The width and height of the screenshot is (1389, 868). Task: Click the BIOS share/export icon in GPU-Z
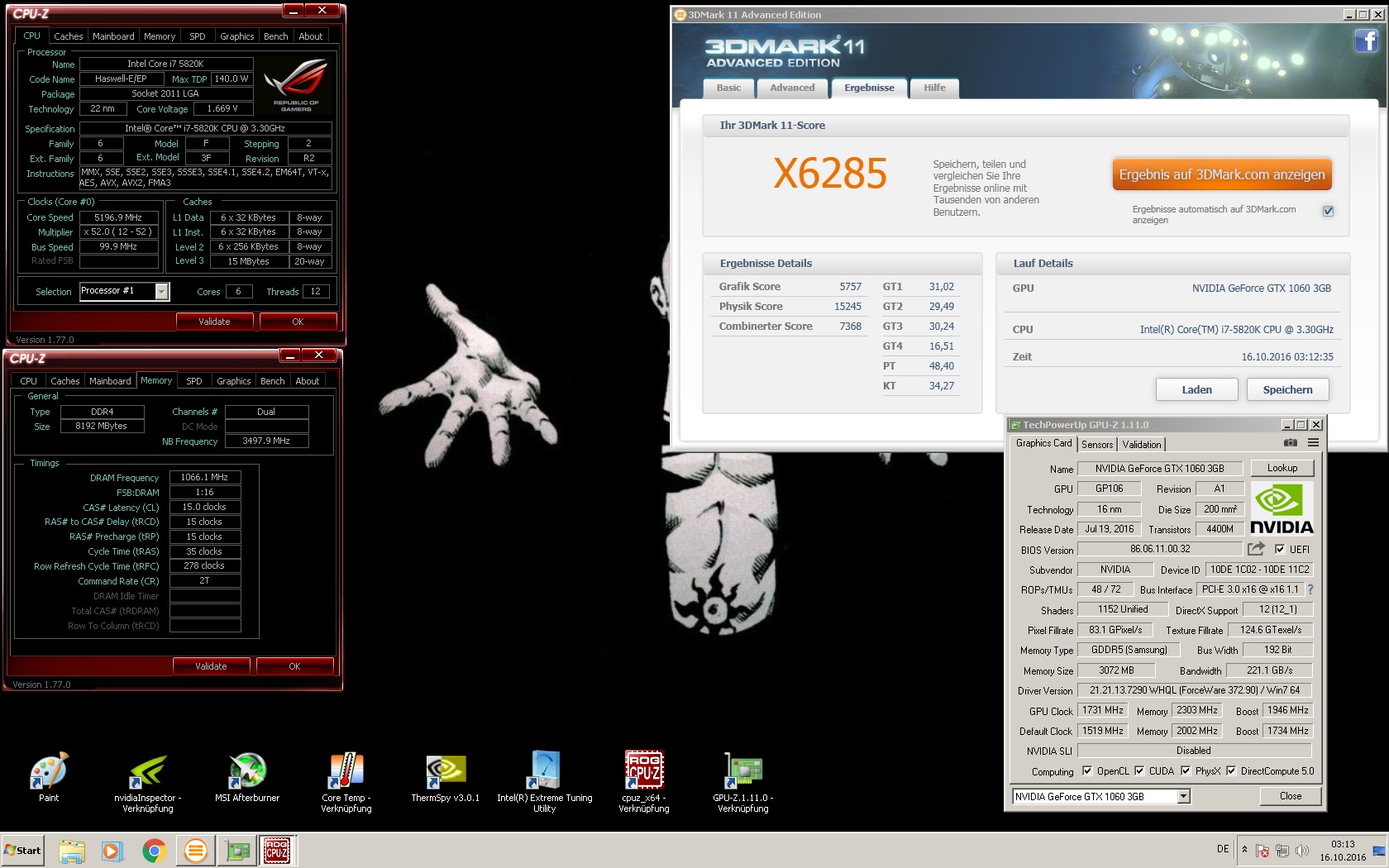tap(1256, 549)
